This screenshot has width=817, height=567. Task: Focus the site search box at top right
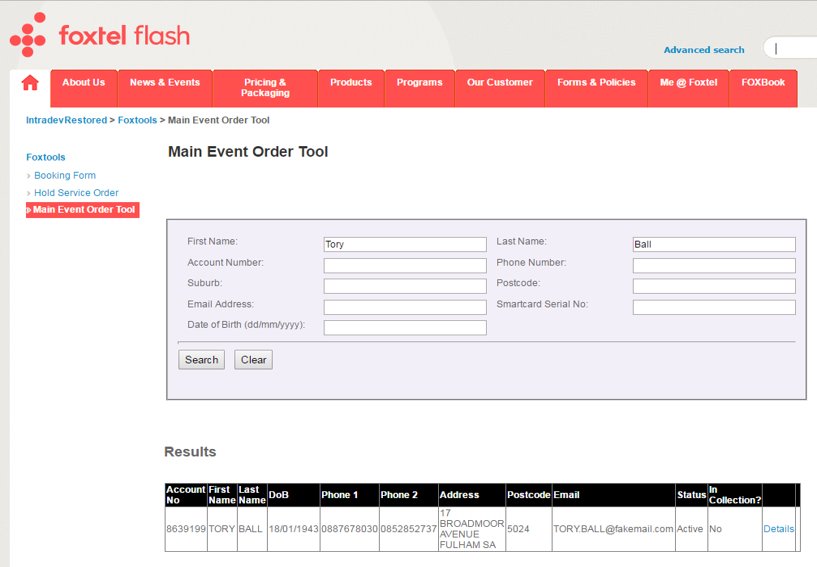coord(792,48)
